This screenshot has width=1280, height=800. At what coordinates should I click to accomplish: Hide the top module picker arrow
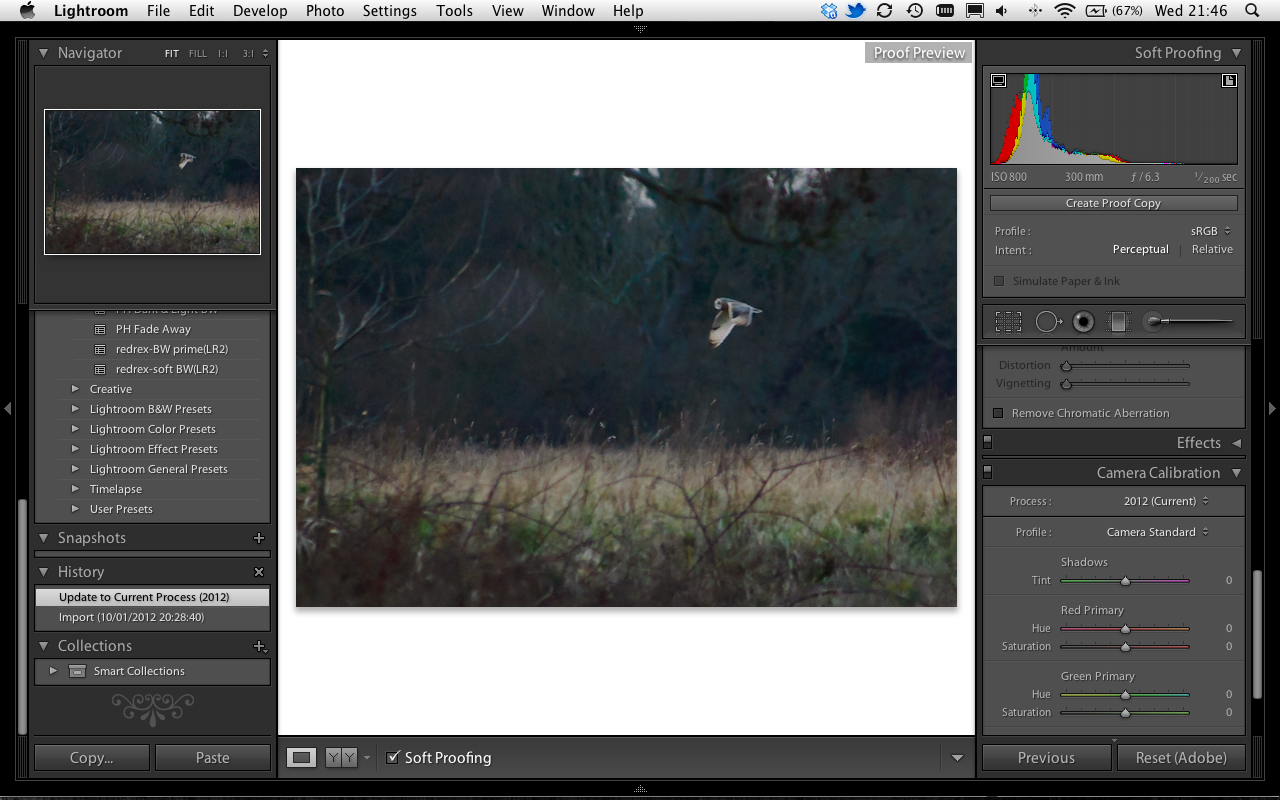click(640, 29)
